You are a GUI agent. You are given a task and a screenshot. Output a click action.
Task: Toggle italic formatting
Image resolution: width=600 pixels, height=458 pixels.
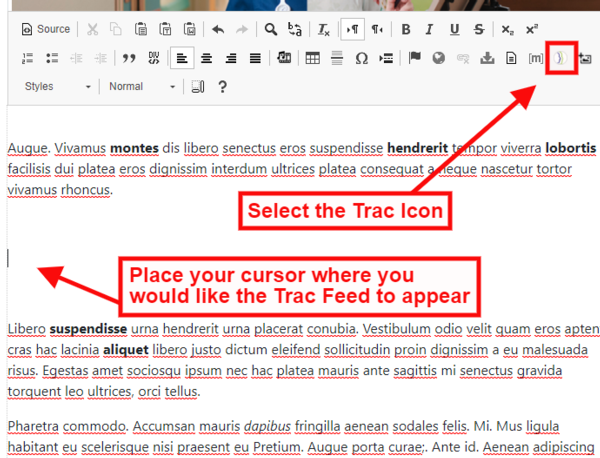click(429, 29)
